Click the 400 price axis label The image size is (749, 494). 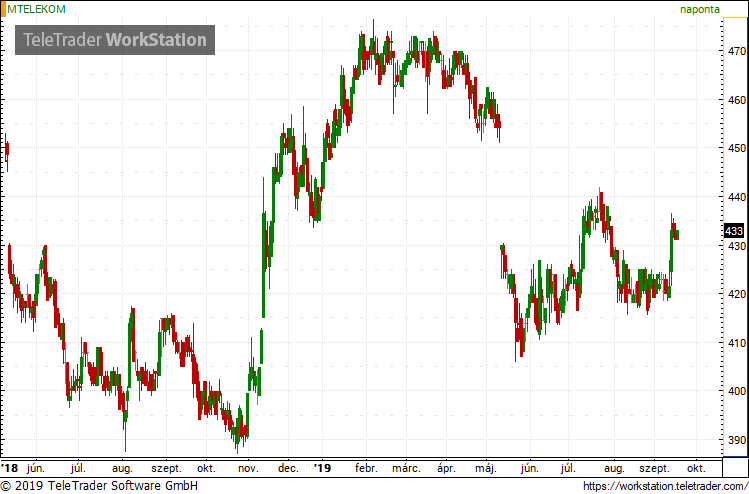[736, 391]
